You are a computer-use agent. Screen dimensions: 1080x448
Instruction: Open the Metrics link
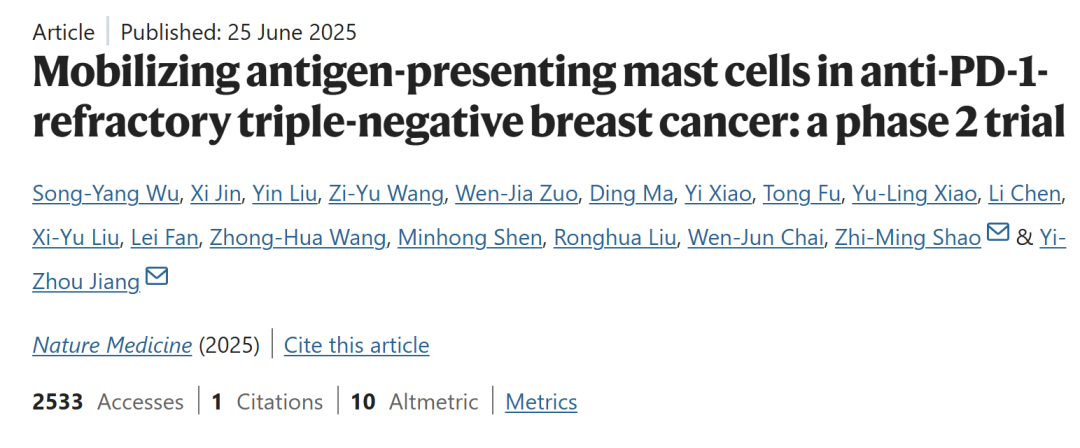point(541,402)
